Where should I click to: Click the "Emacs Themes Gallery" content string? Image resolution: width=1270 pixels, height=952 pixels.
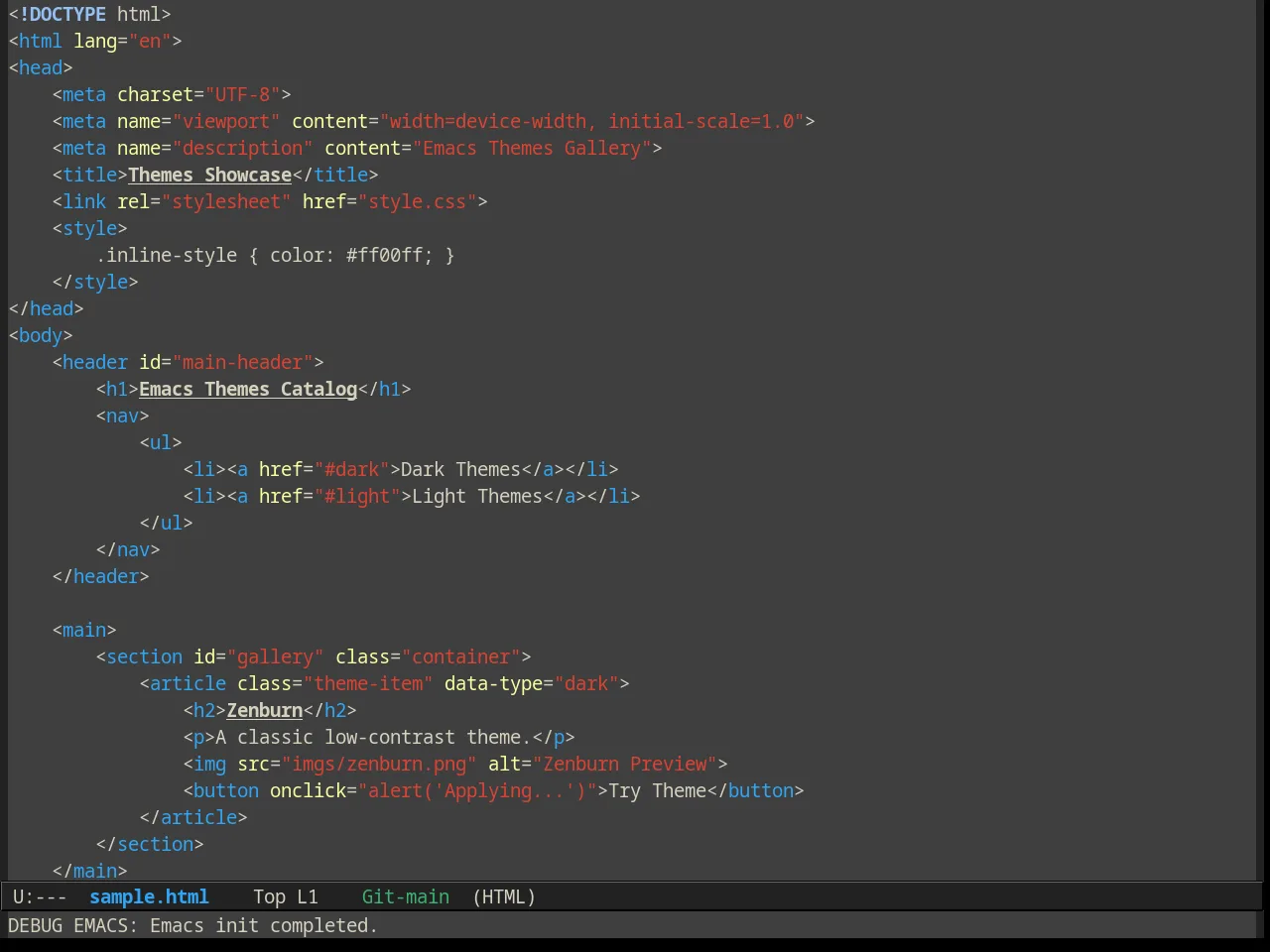pyautogui.click(x=532, y=148)
